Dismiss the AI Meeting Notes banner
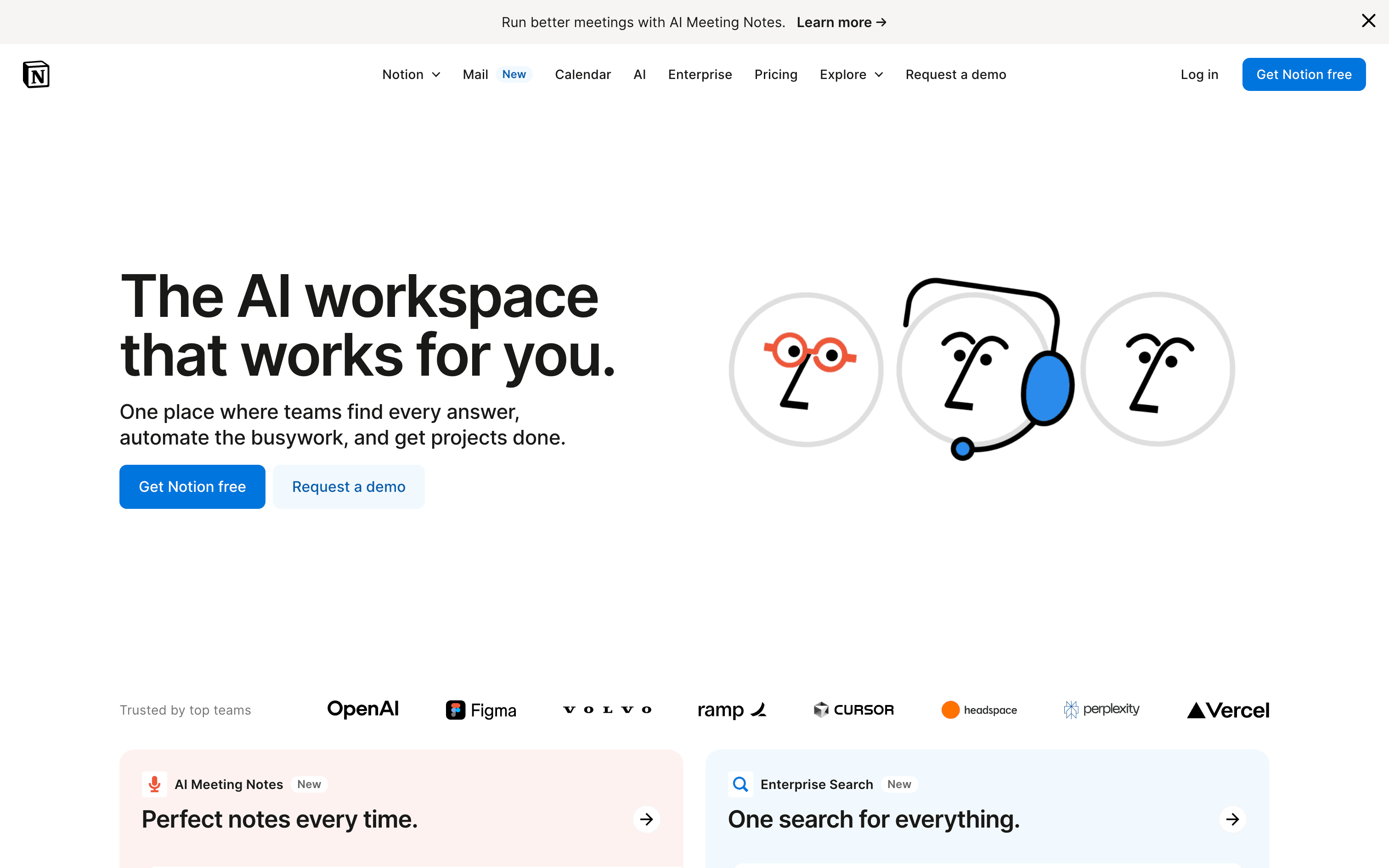 1368,21
